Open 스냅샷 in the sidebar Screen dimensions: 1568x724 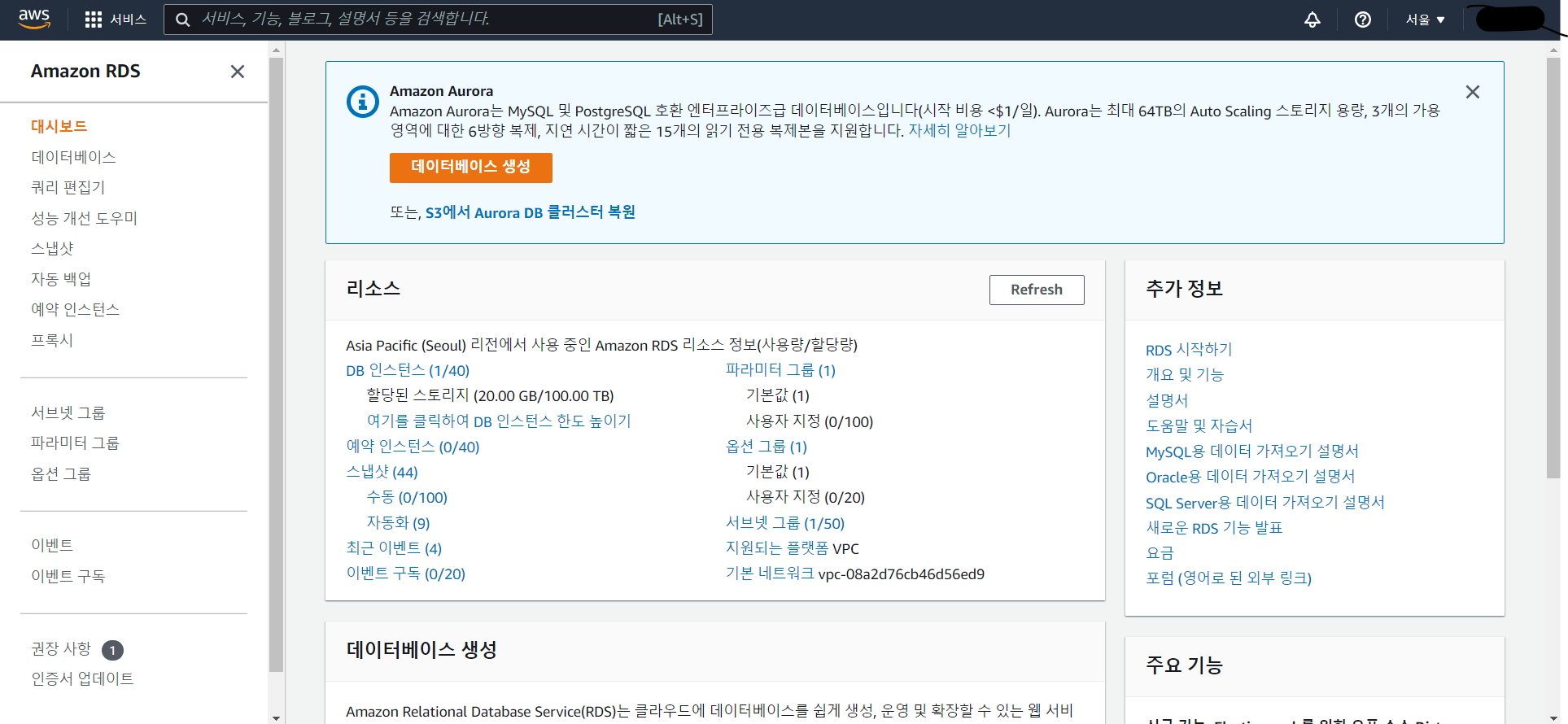tap(52, 248)
